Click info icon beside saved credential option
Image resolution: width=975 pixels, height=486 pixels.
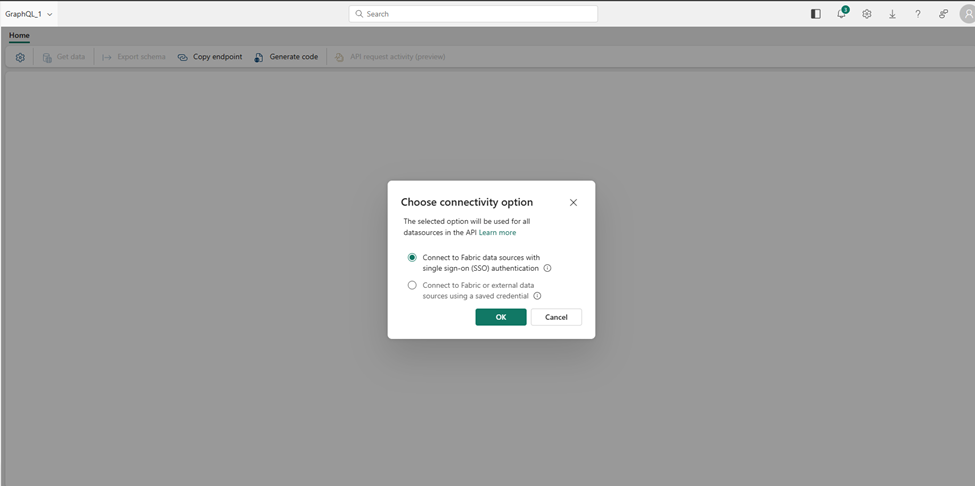[537, 296]
